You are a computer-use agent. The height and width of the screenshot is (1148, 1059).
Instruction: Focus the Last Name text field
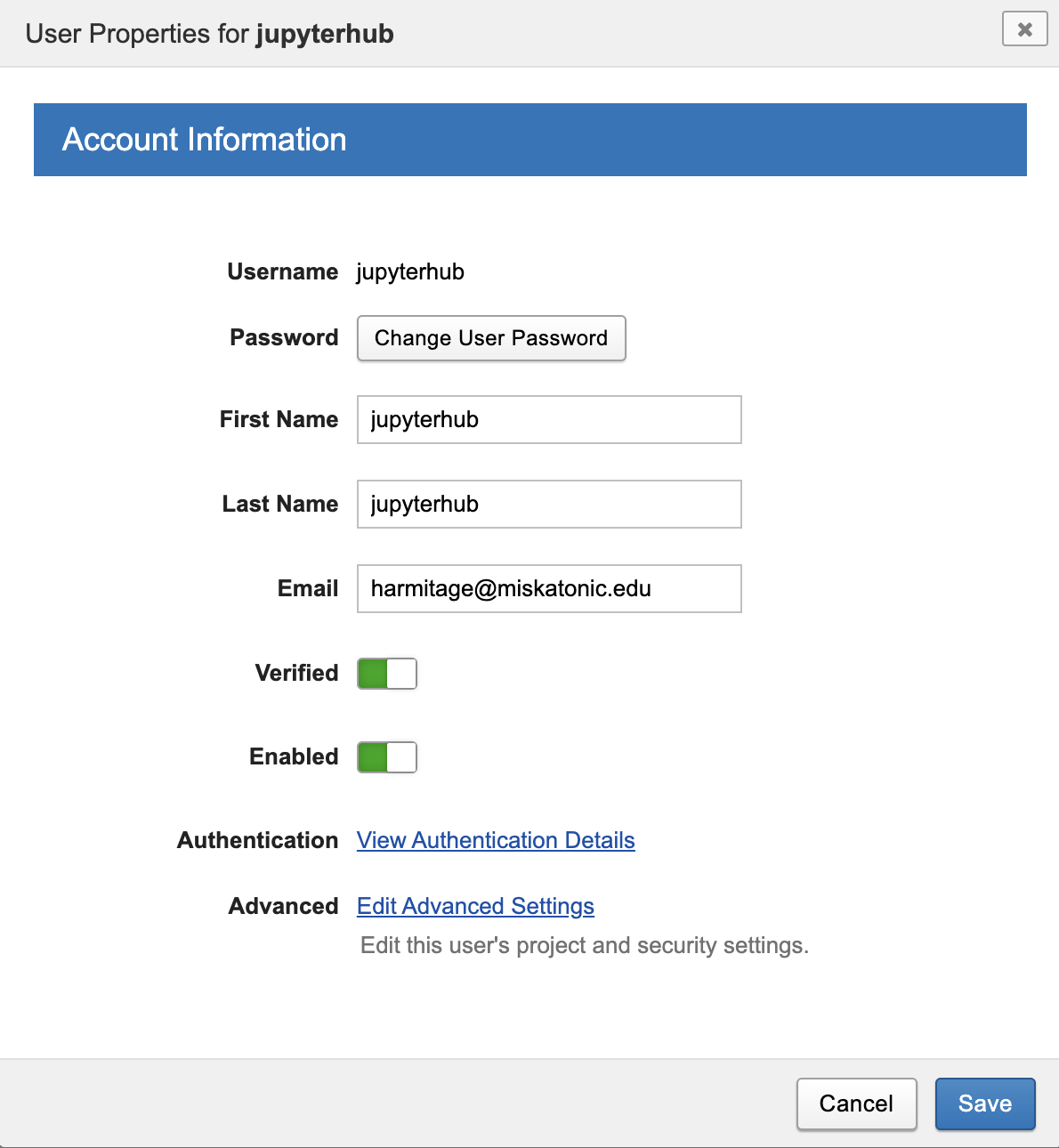549,504
